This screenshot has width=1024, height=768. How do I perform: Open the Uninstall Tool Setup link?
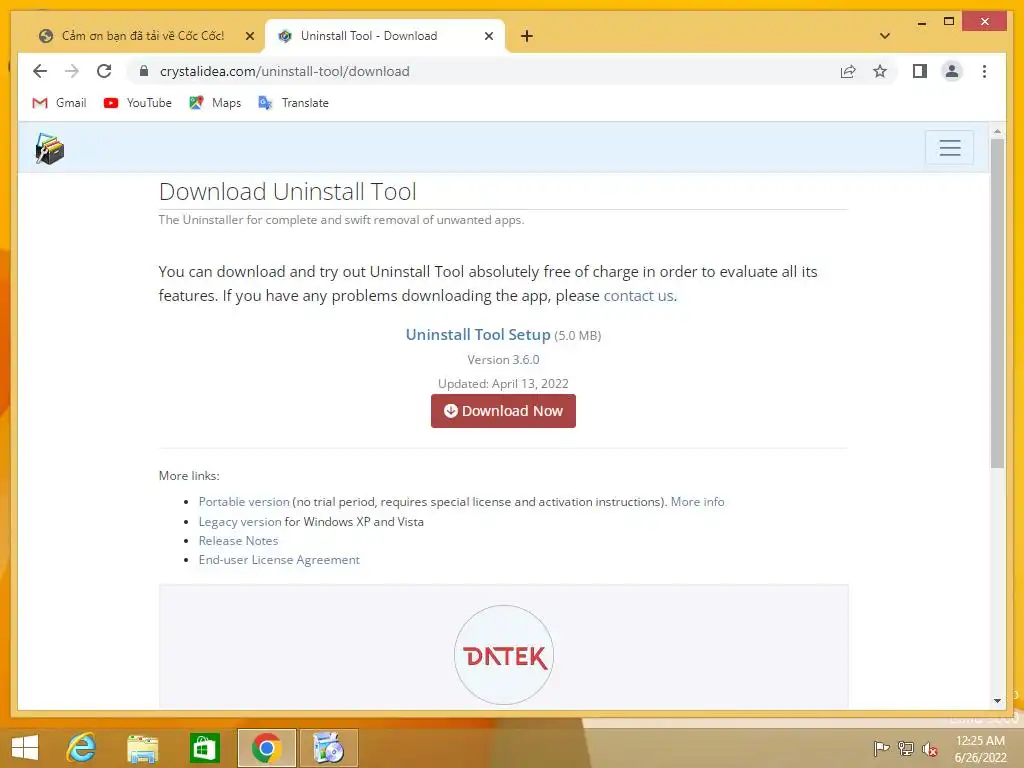[x=477, y=334]
